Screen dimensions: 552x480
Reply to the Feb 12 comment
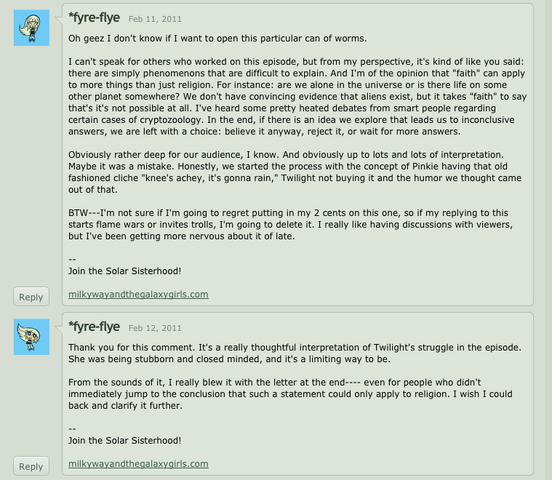coord(31,466)
